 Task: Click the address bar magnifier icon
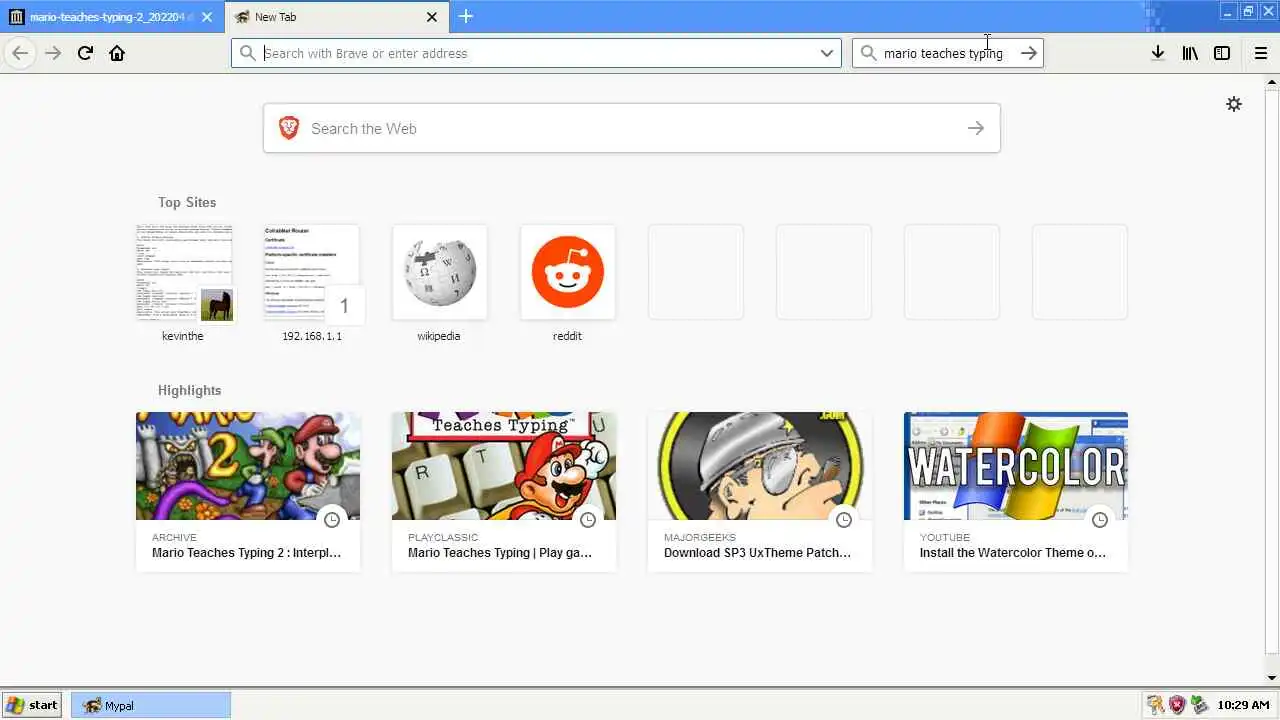click(x=248, y=53)
